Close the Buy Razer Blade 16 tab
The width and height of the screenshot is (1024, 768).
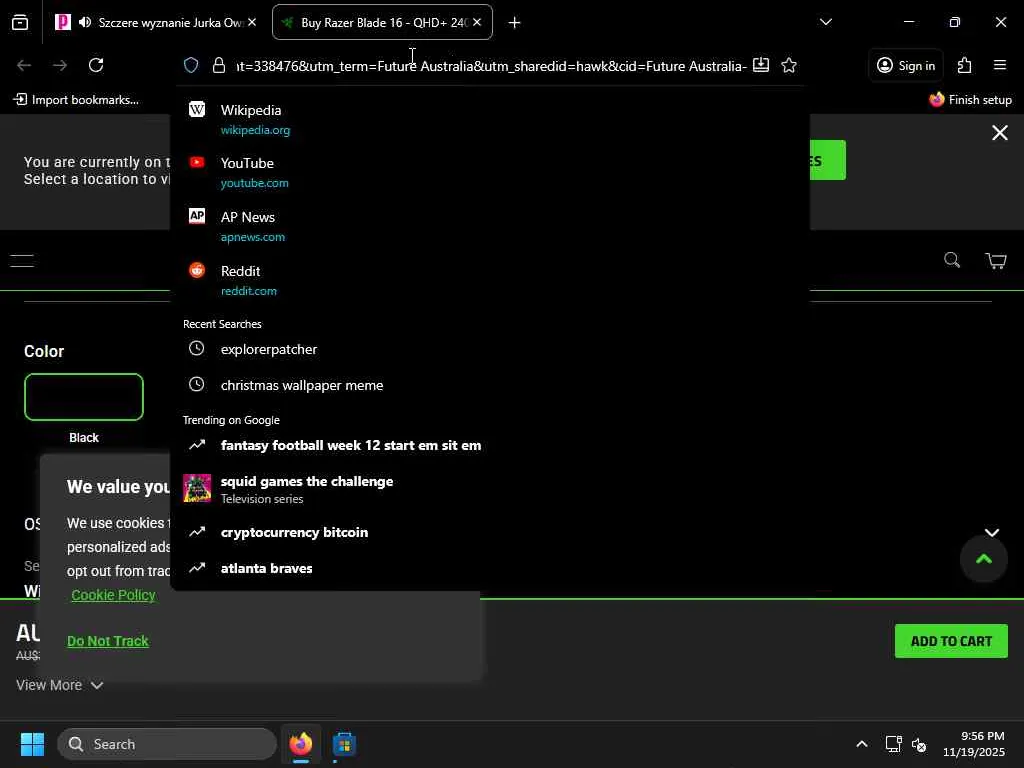477,22
